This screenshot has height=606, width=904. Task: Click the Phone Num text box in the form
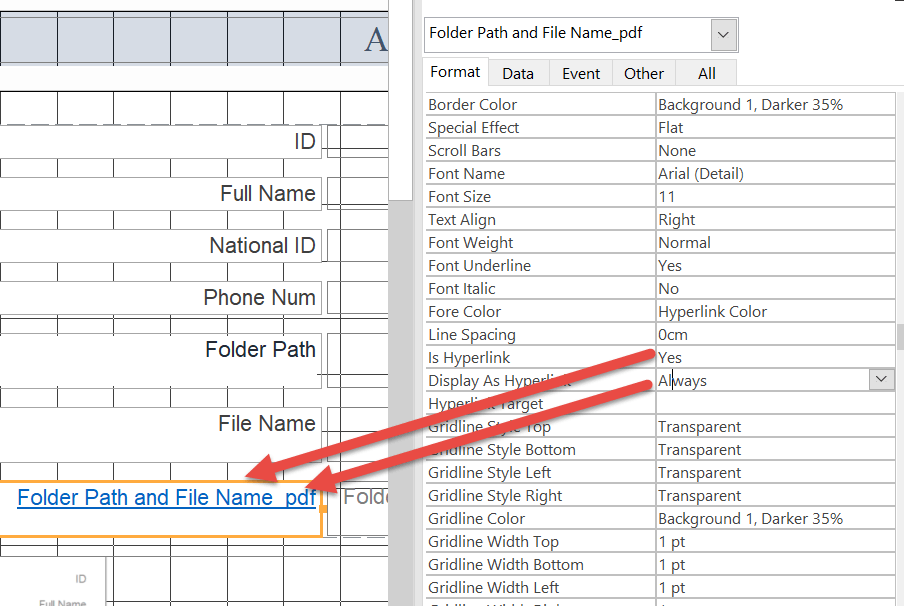(357, 298)
